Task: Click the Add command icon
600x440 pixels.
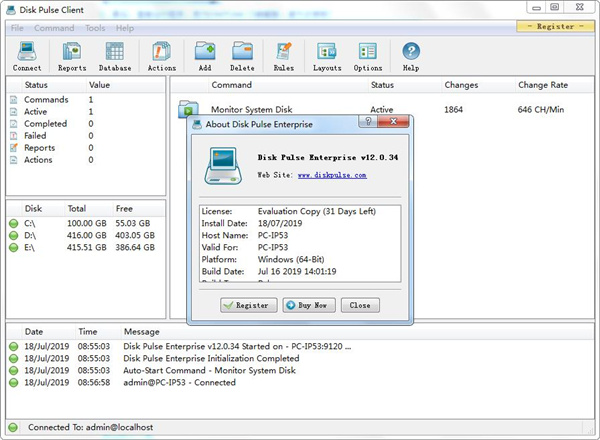Action: pos(205,51)
